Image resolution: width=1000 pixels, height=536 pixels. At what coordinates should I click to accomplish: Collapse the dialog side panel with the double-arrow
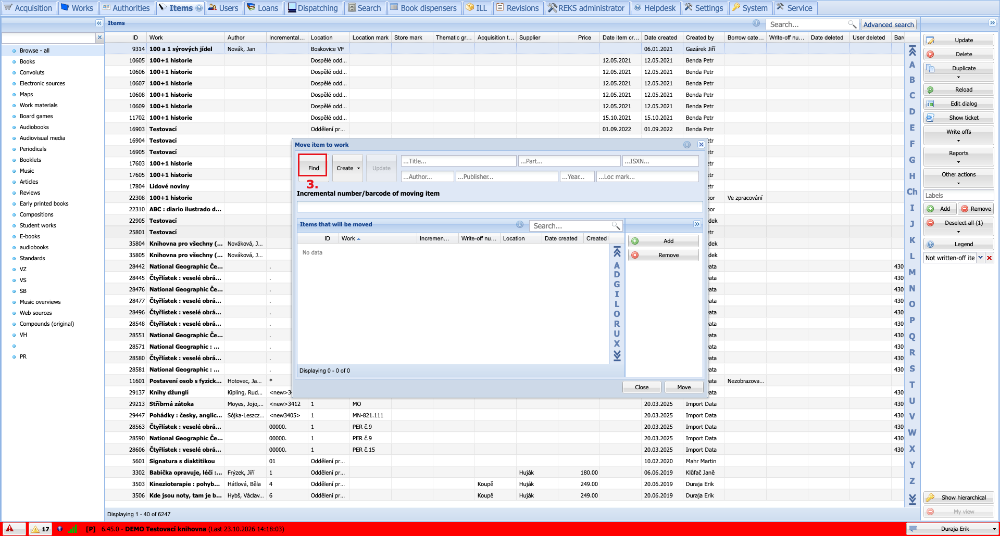tap(696, 225)
